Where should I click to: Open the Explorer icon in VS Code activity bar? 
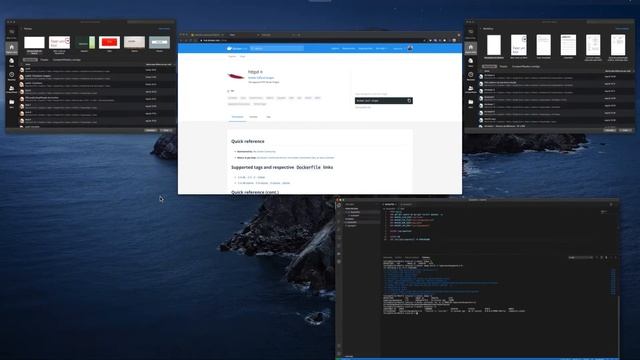pyautogui.click(x=339, y=206)
